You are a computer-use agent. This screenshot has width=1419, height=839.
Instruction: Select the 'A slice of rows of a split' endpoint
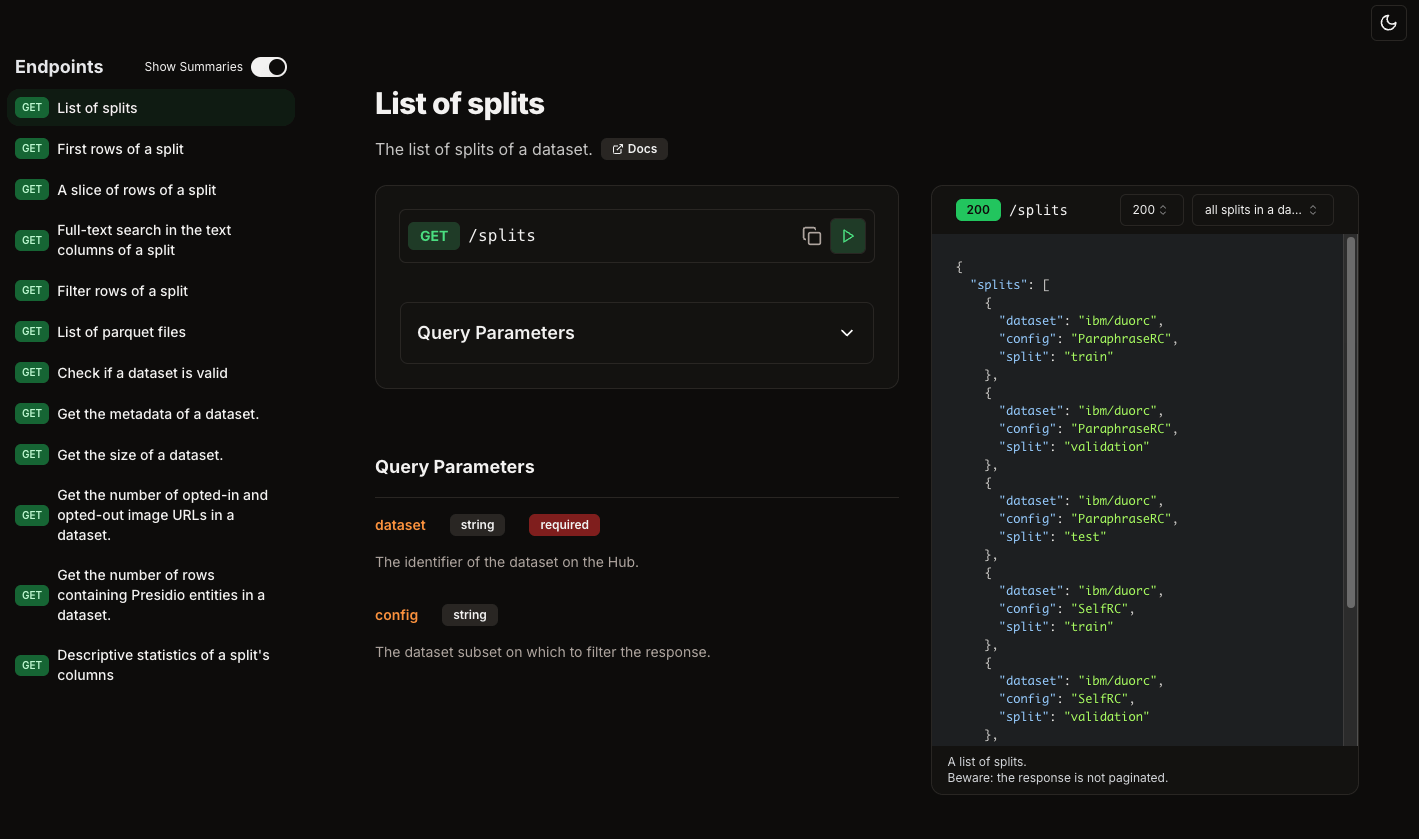136,189
